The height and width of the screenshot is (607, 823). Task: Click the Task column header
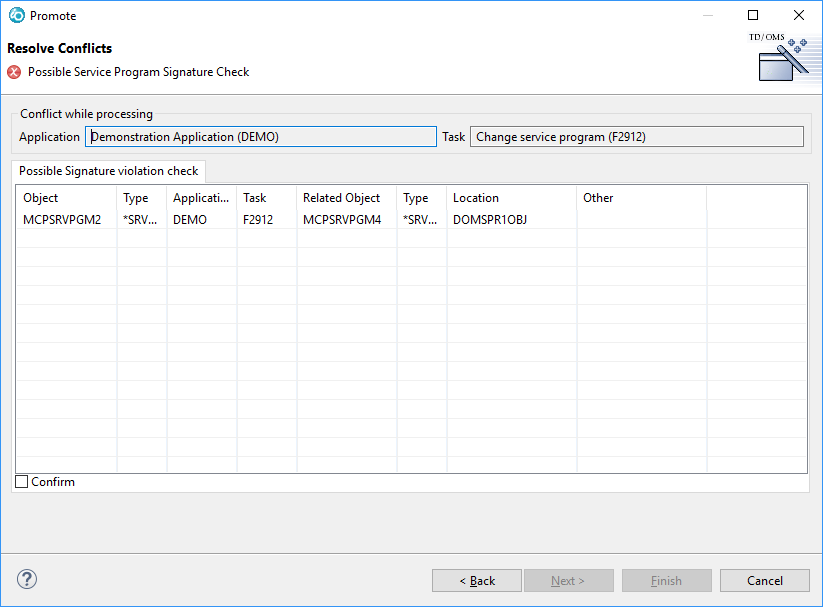tap(266, 198)
